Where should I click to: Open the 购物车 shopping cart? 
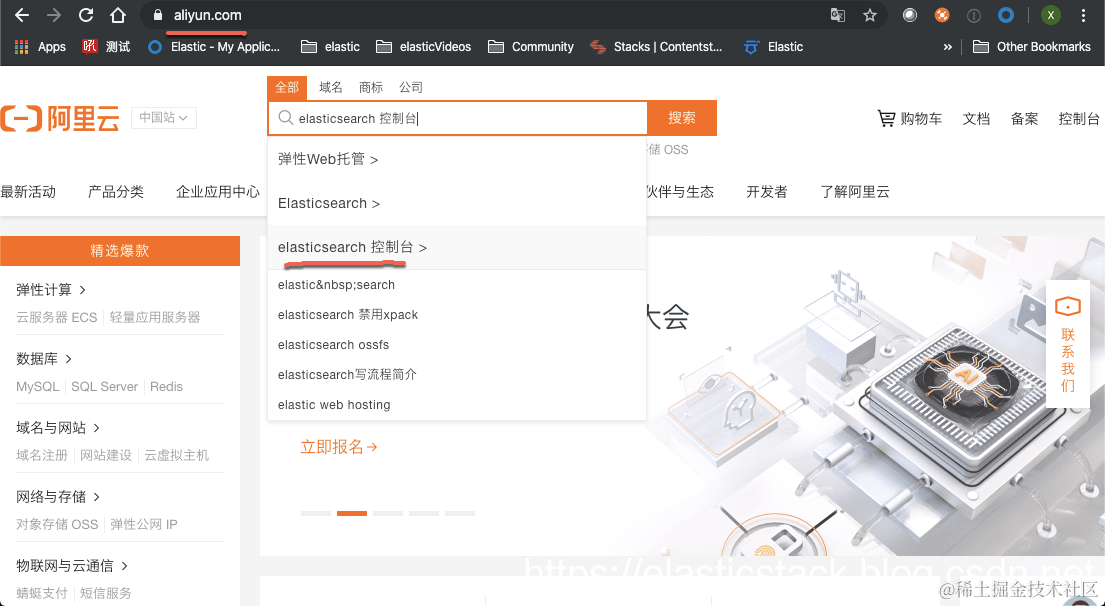(909, 119)
